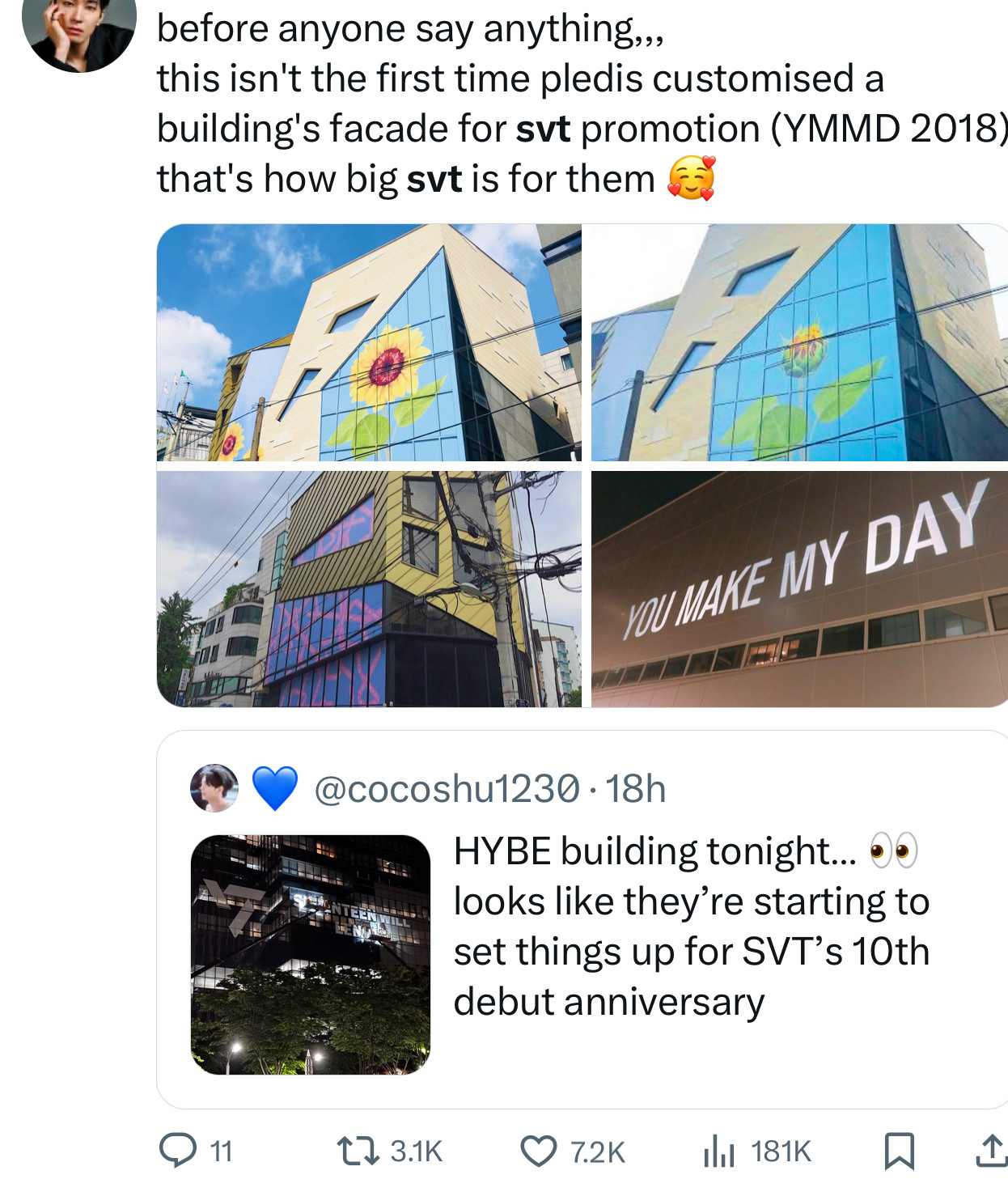Image resolution: width=1008 pixels, height=1192 pixels.
Task: Open quoted tweet text about HYBE building
Action: [x=692, y=927]
